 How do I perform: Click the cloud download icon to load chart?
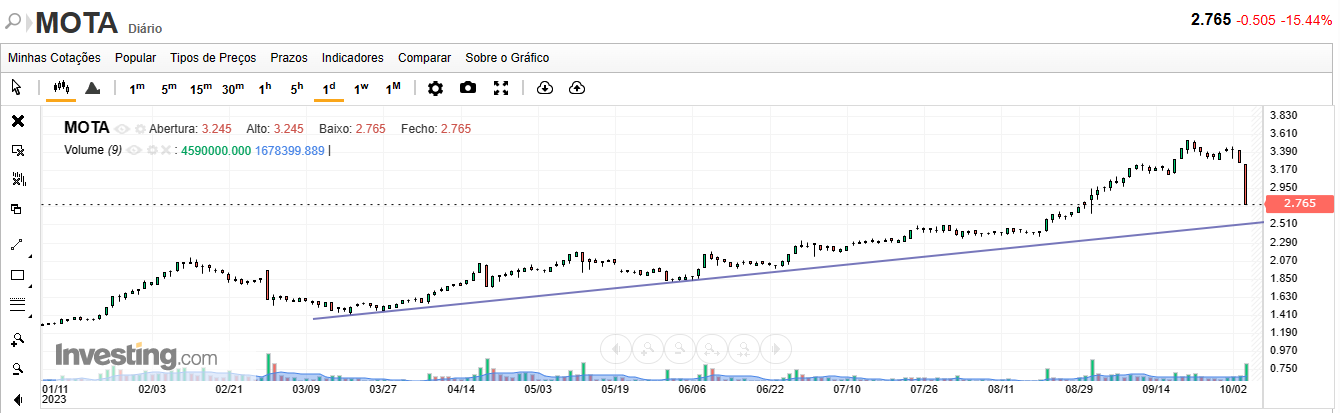pyautogui.click(x=545, y=88)
